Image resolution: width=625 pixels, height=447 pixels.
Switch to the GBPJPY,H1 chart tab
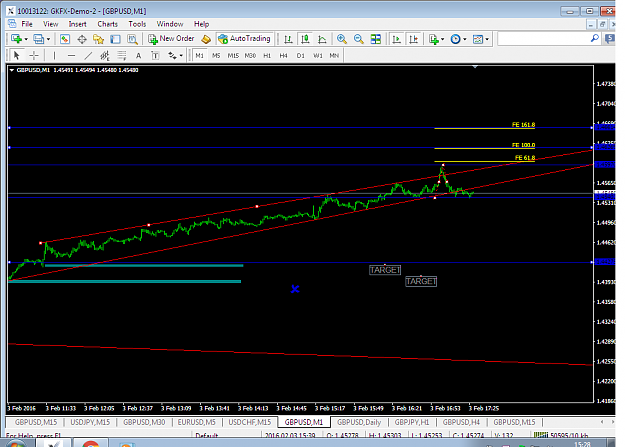pos(412,422)
